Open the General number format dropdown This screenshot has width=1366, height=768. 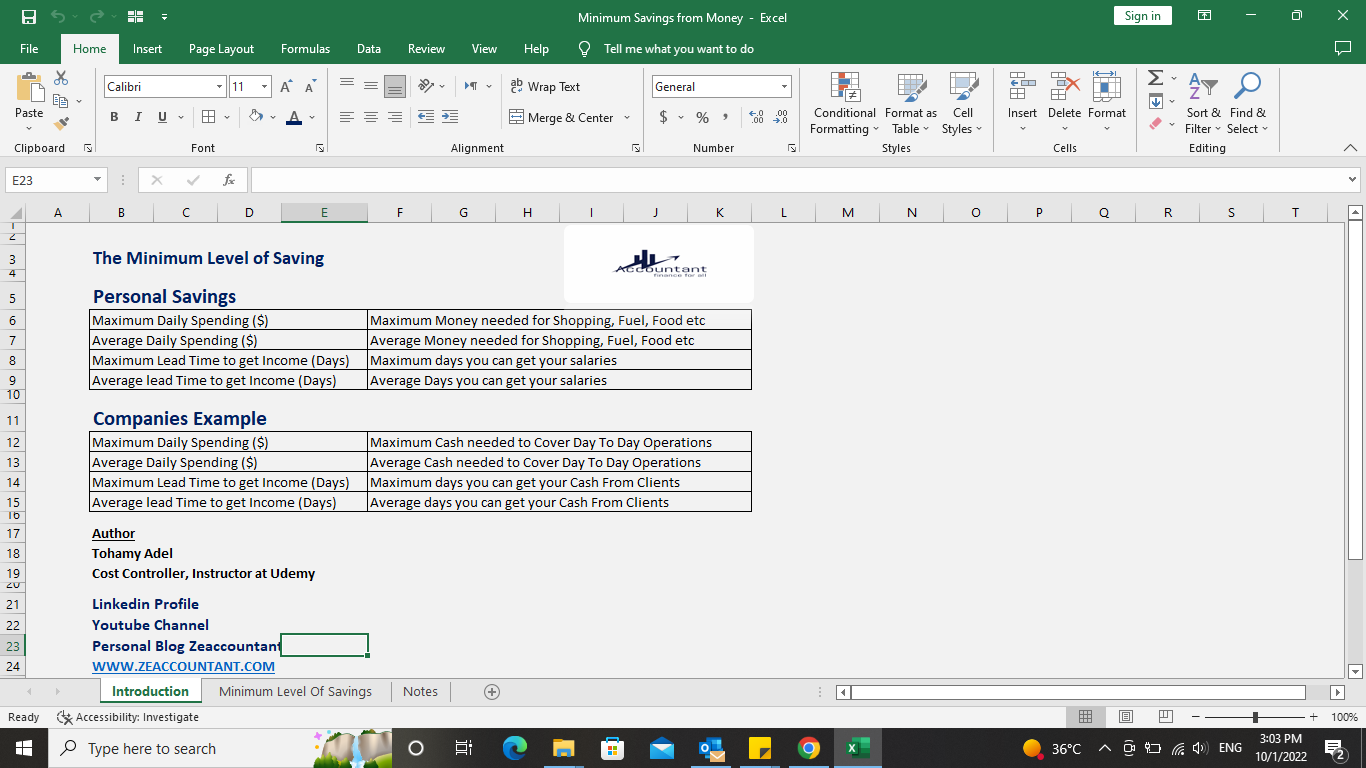tap(784, 87)
